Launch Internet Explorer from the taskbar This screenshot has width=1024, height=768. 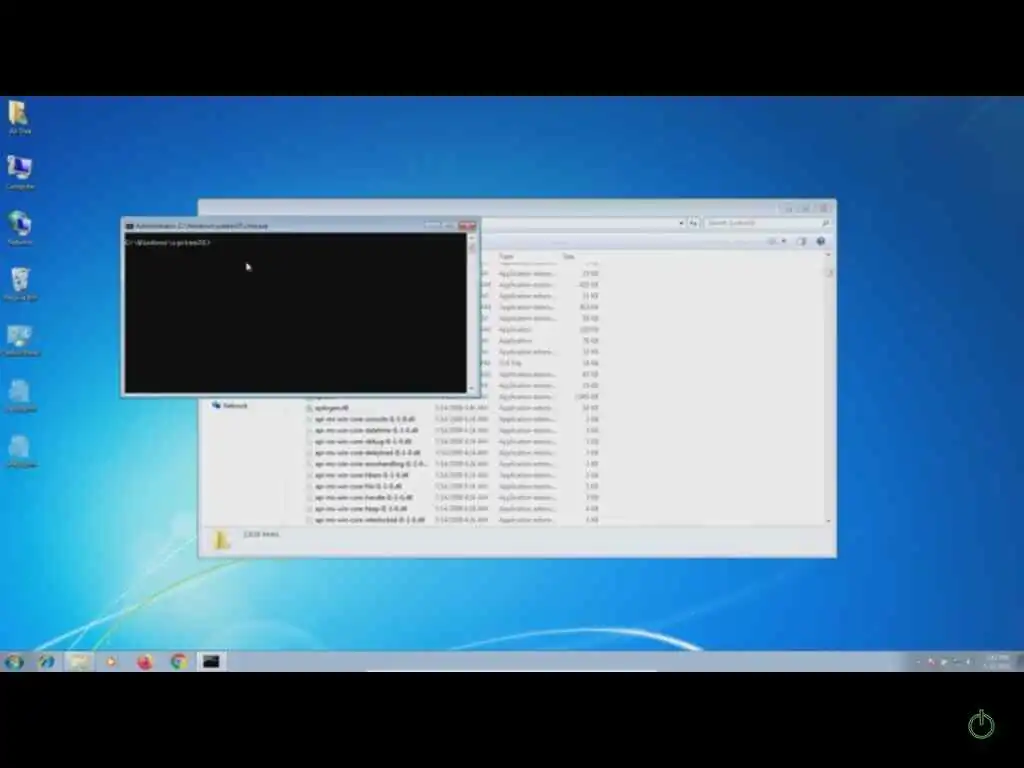46,662
